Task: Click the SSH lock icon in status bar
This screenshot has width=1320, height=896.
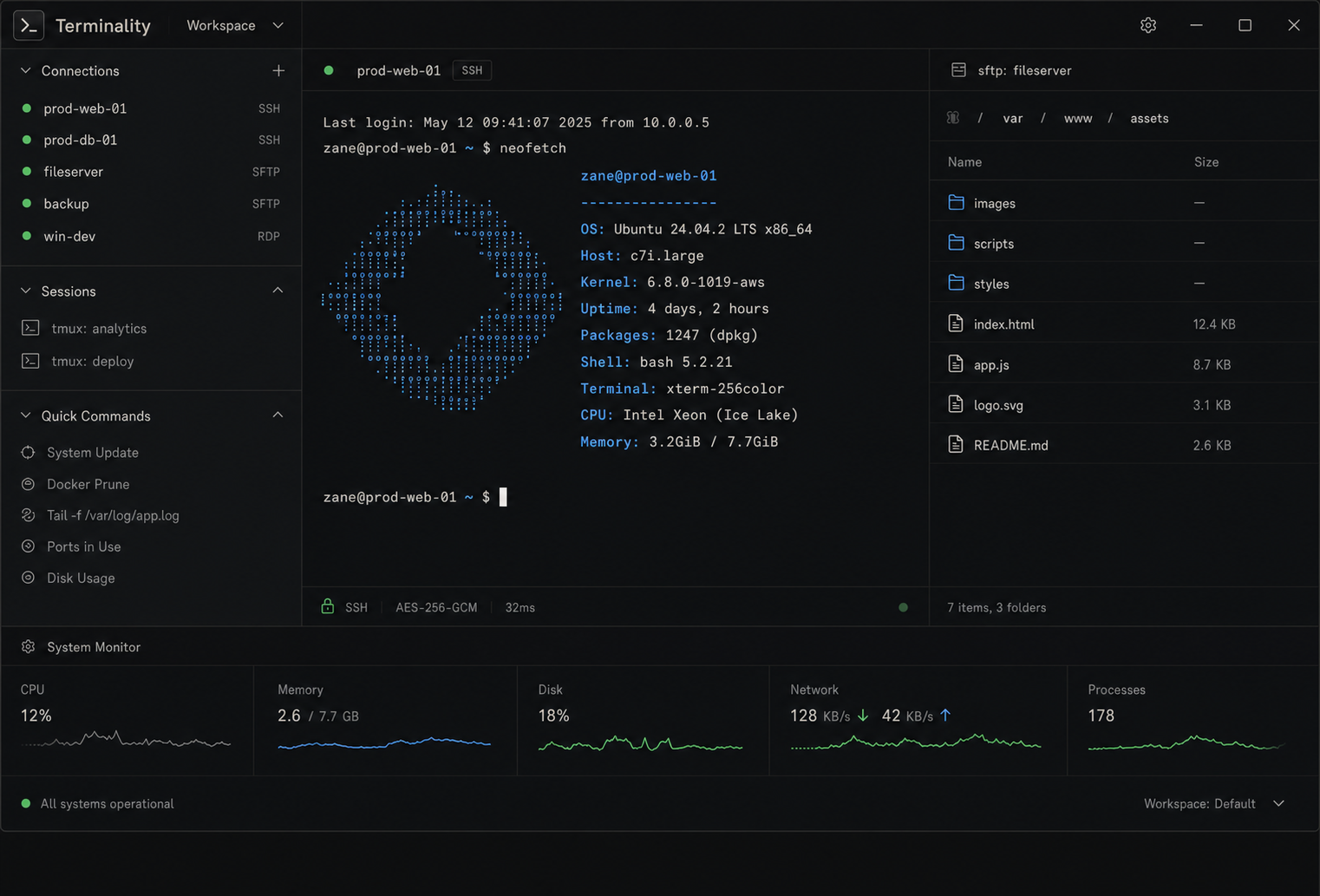Action: point(328,606)
